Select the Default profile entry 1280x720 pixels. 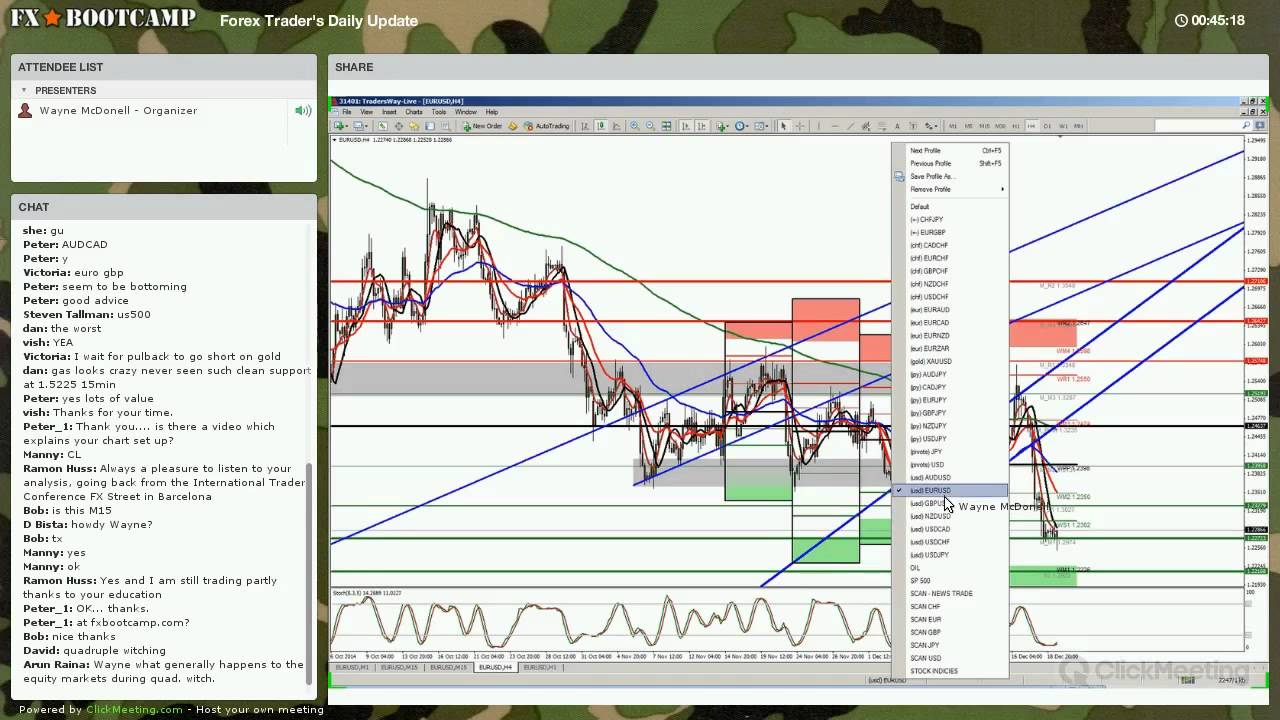point(950,207)
